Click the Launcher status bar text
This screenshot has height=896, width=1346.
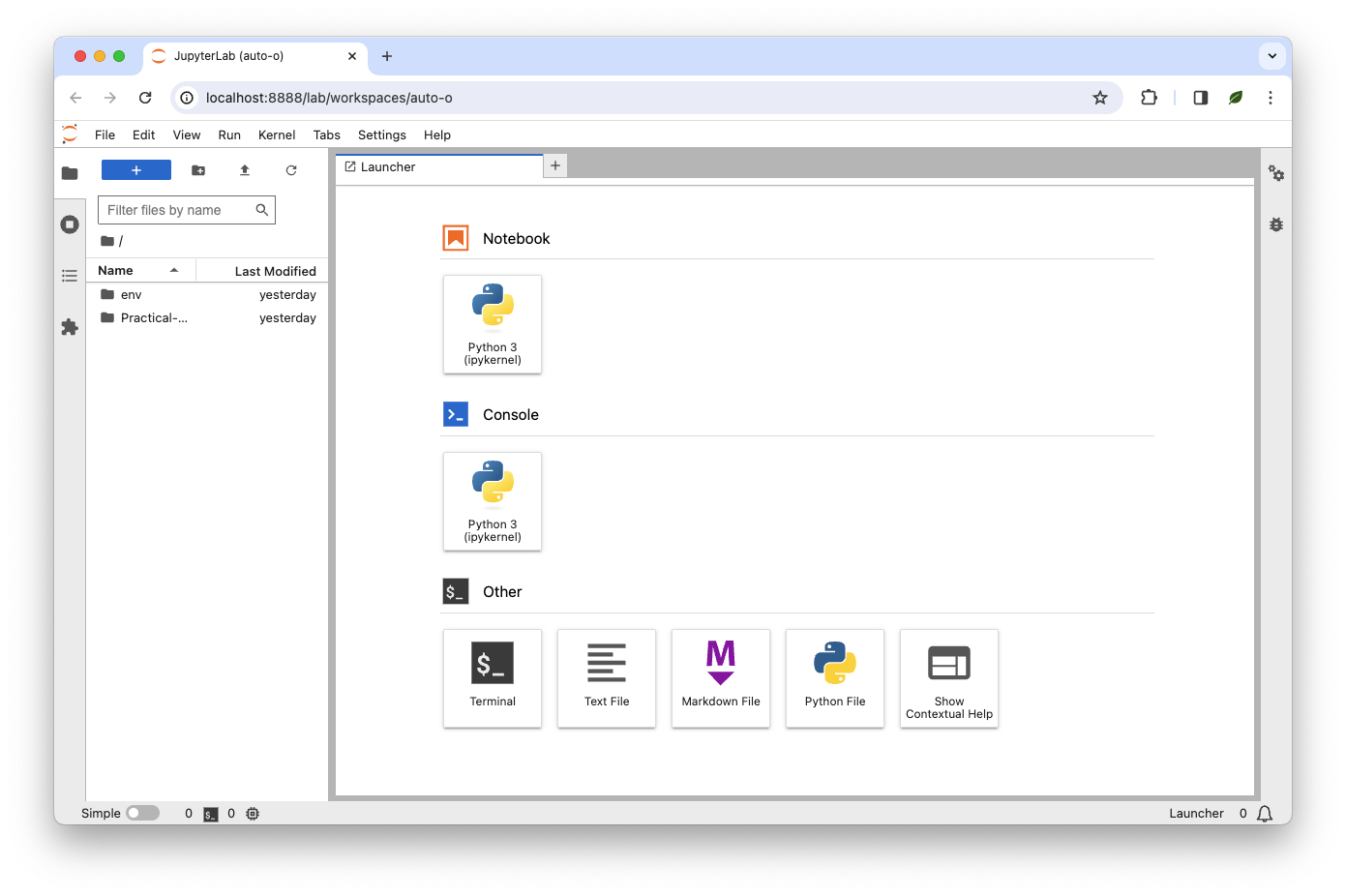[x=1196, y=814]
